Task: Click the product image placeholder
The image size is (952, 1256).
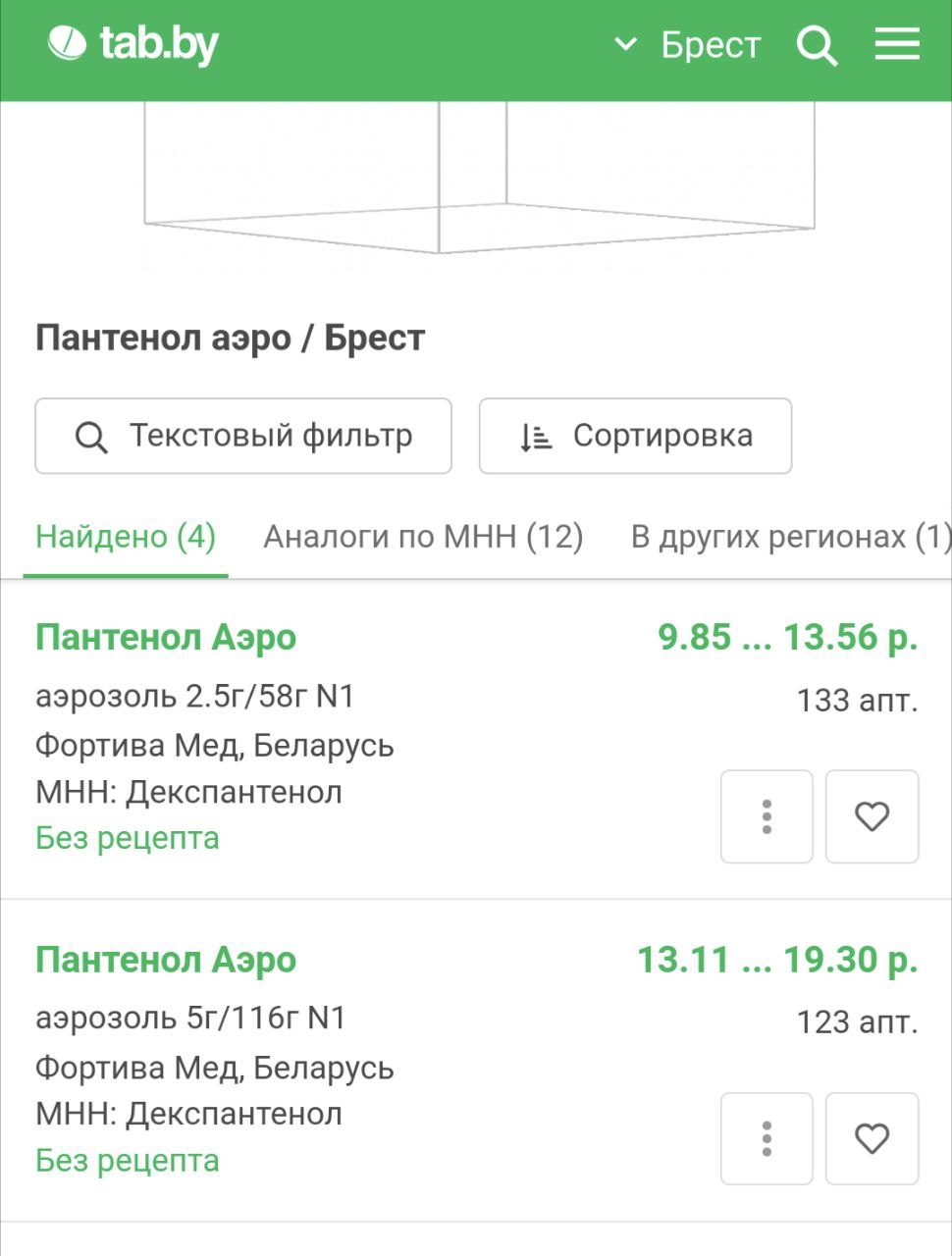Action: point(479,178)
